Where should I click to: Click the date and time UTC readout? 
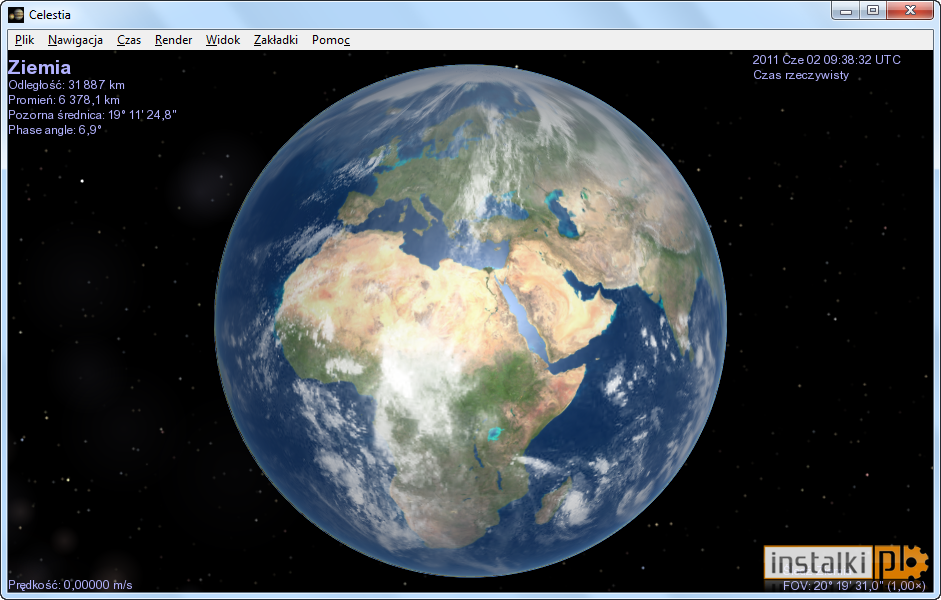[x=826, y=59]
